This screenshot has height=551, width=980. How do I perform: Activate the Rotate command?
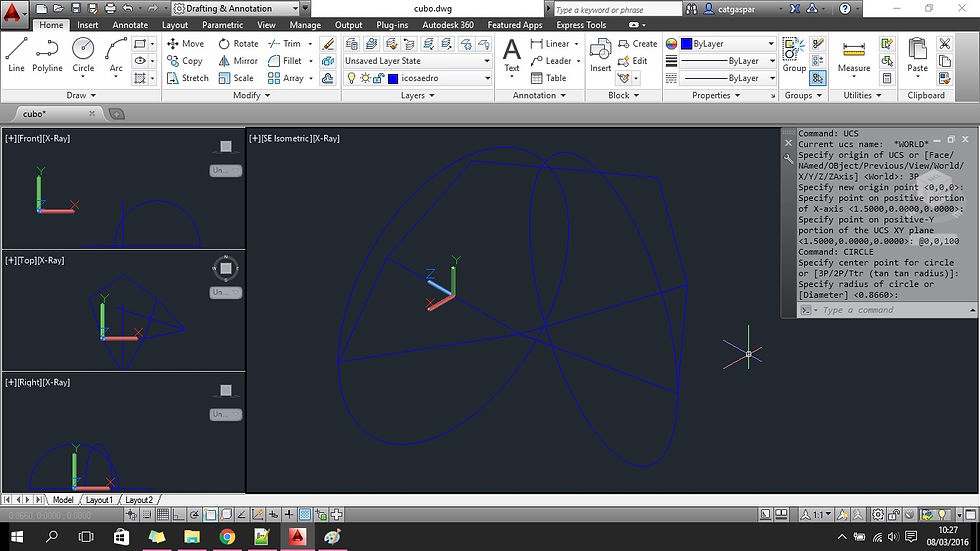click(x=238, y=44)
